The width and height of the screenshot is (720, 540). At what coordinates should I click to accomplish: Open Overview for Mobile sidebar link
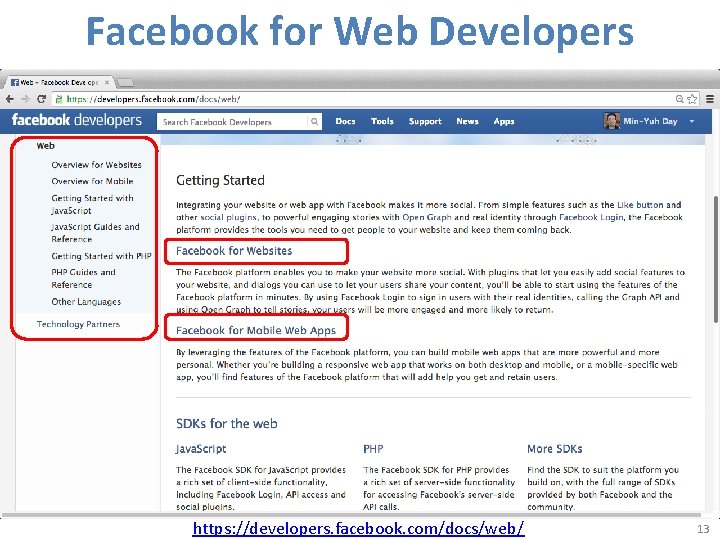92,181
